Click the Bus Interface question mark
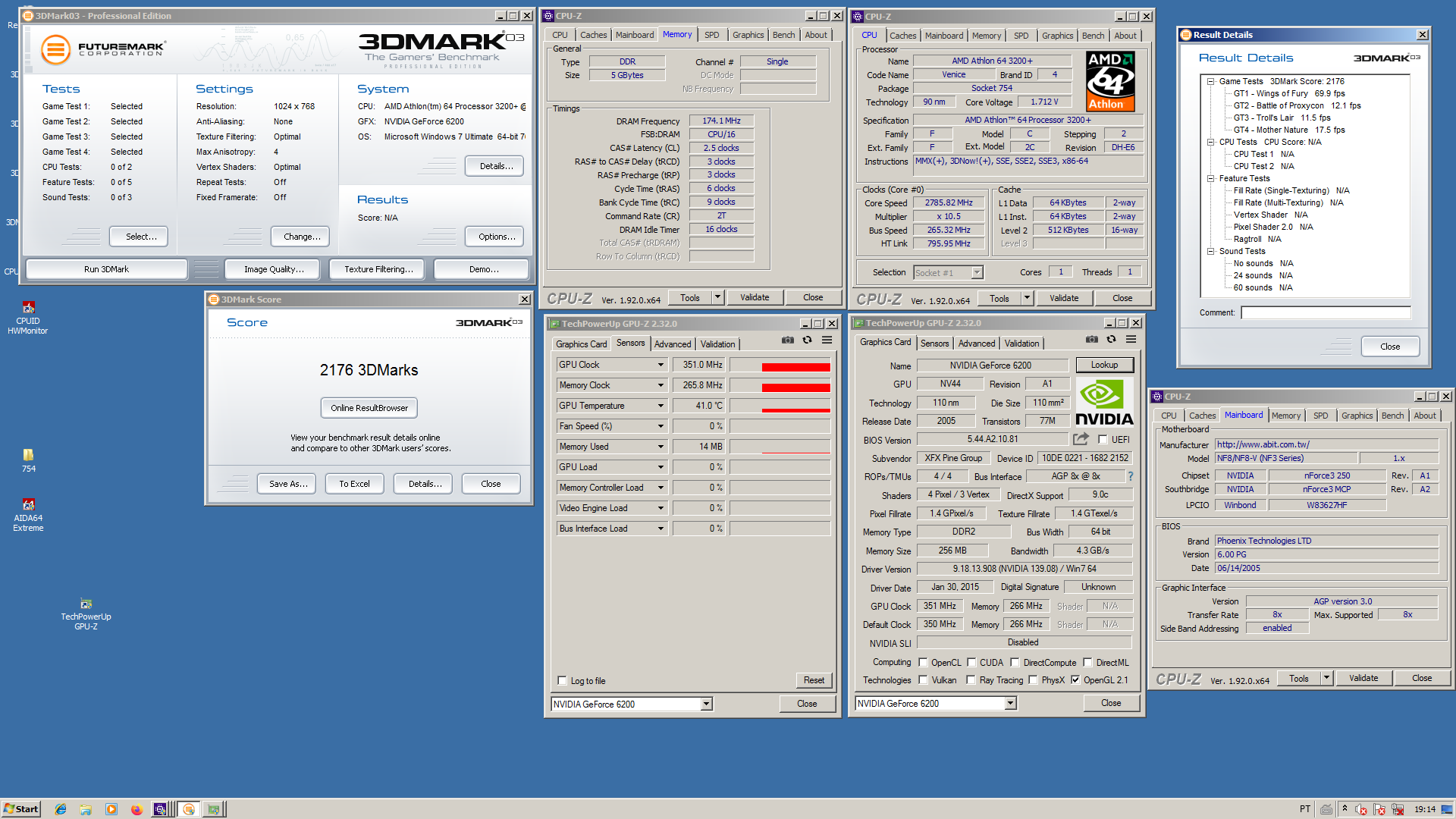The height and width of the screenshot is (819, 1456). pos(1130,476)
